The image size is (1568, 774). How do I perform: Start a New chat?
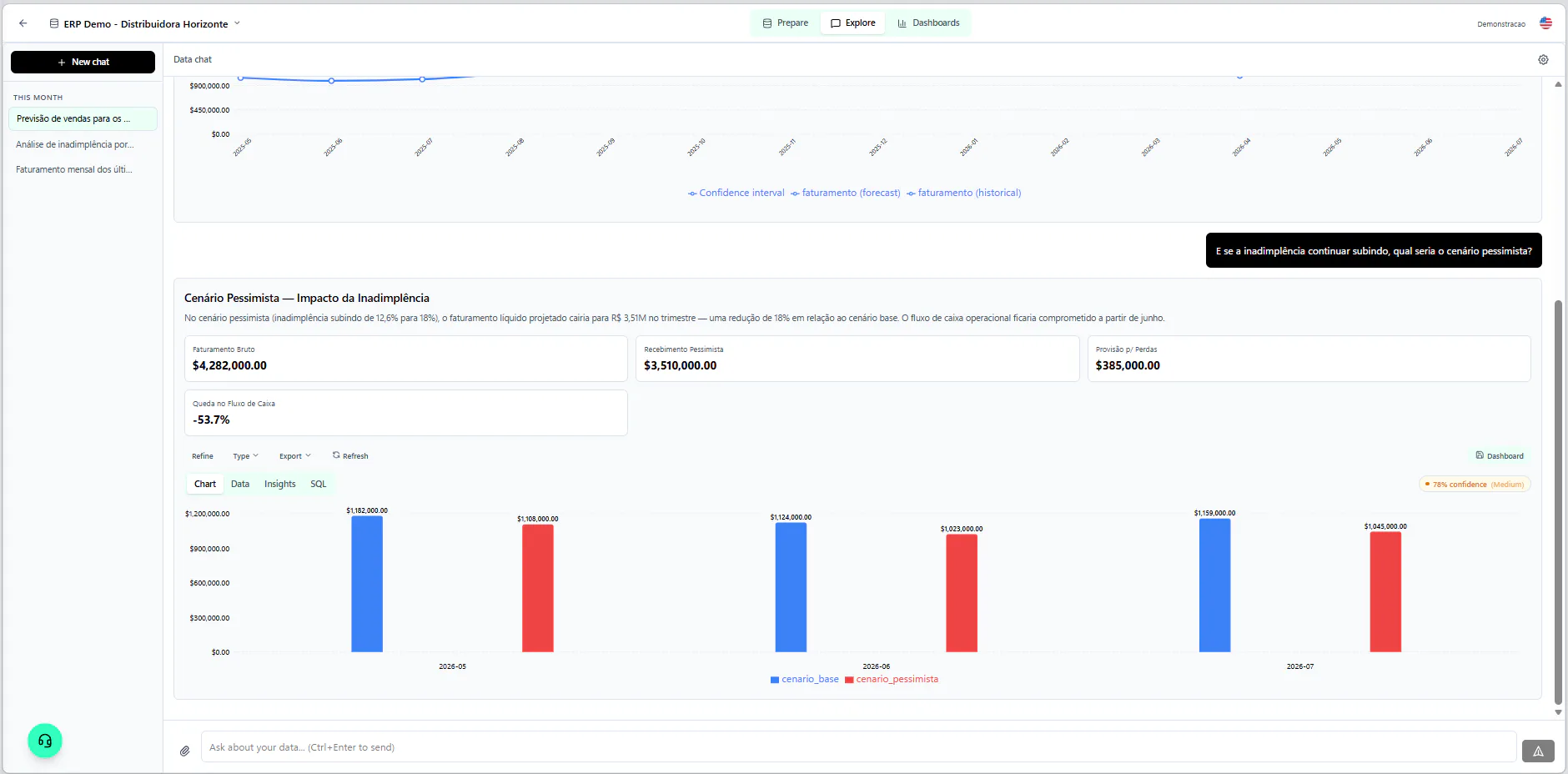coord(83,62)
